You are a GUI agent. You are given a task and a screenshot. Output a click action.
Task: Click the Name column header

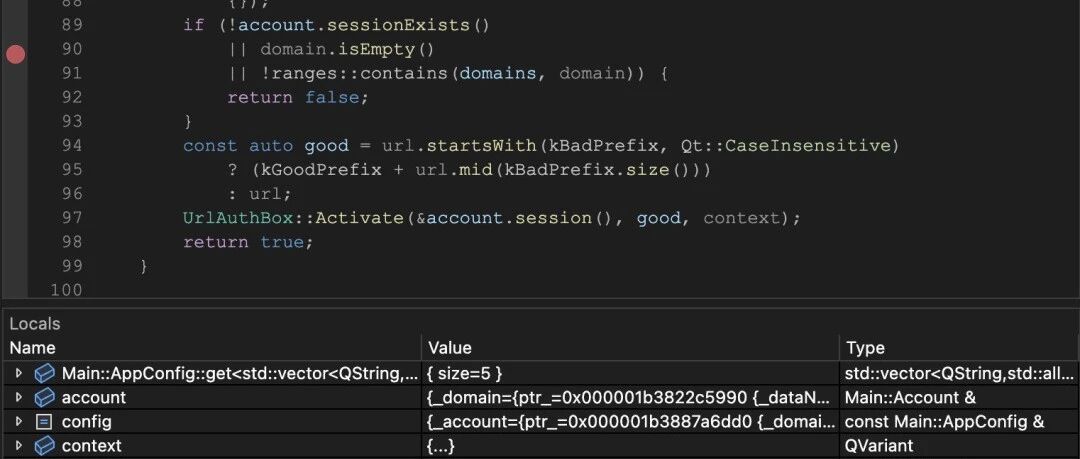(x=32, y=347)
